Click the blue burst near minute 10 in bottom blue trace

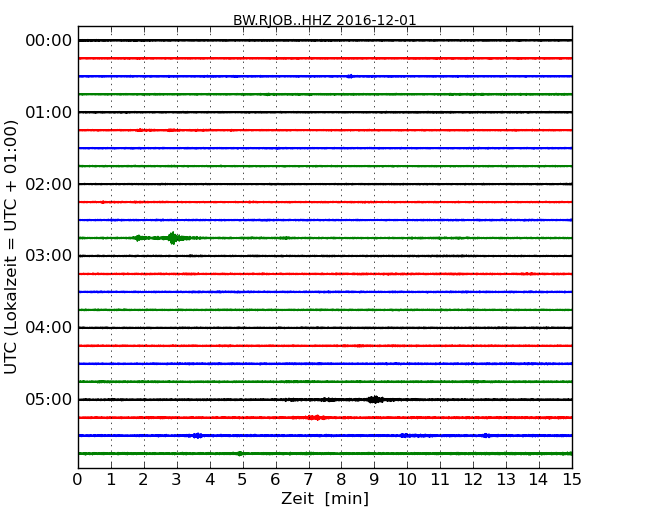click(405, 435)
